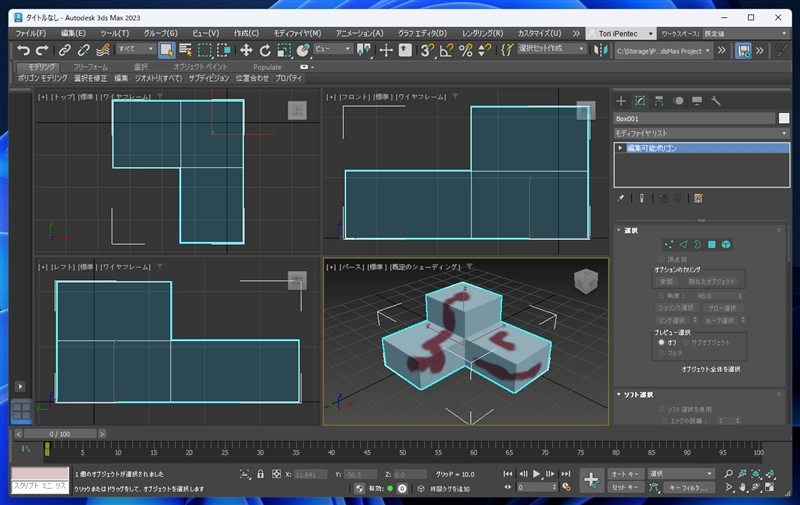Switch to the フリーフォーム ribbon tab
Image resolution: width=800 pixels, height=505 pixels.
[x=90, y=67]
